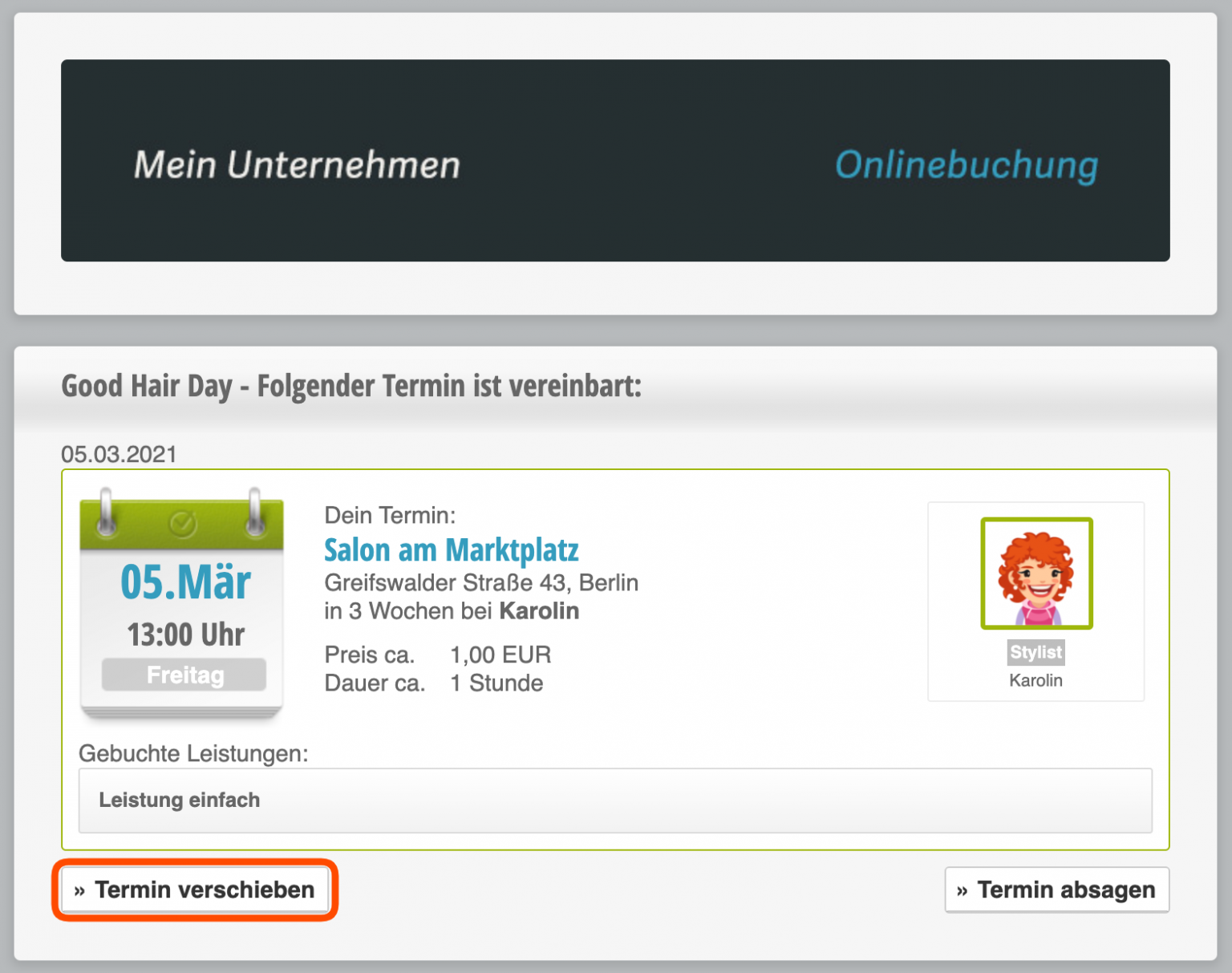The image size is (1232, 973).
Task: Click the Good Hair Day heading
Action: coord(351,386)
